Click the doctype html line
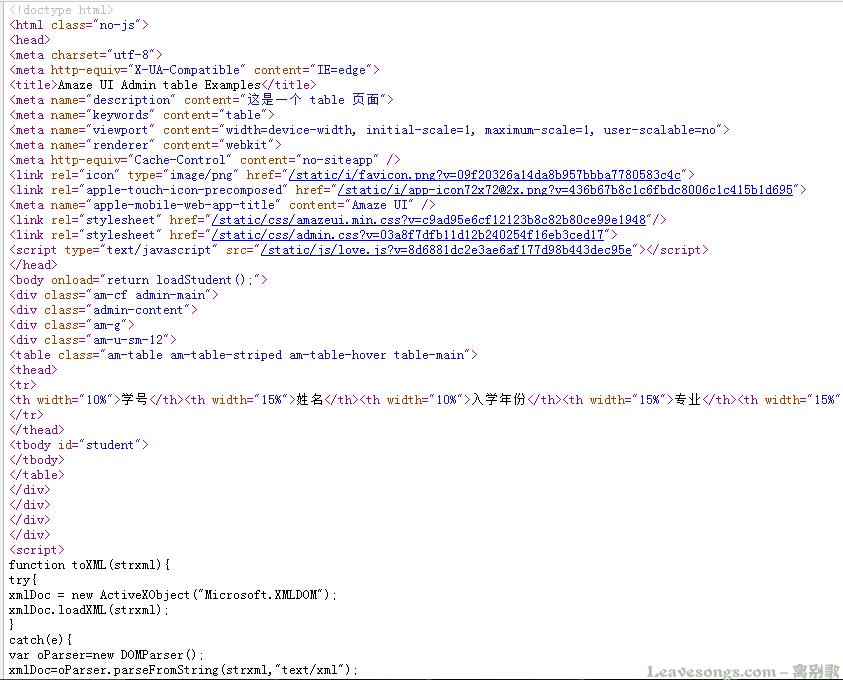 pos(61,10)
